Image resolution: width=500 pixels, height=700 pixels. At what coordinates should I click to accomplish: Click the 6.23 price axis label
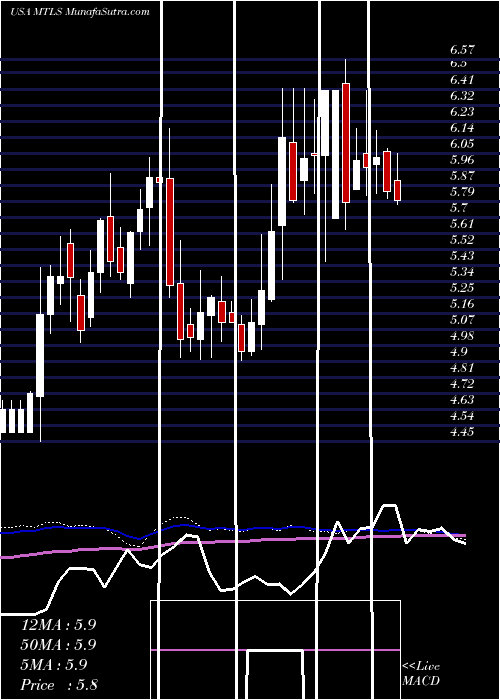(462, 112)
